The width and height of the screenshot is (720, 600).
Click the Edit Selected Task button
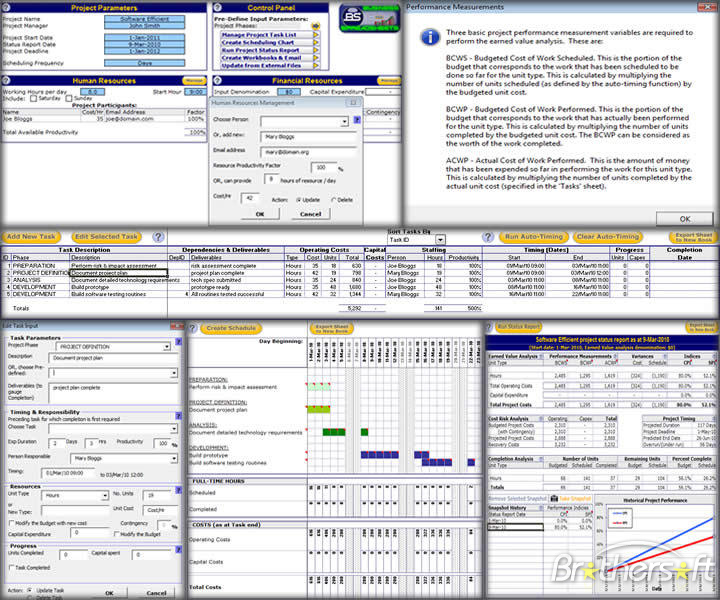point(106,237)
